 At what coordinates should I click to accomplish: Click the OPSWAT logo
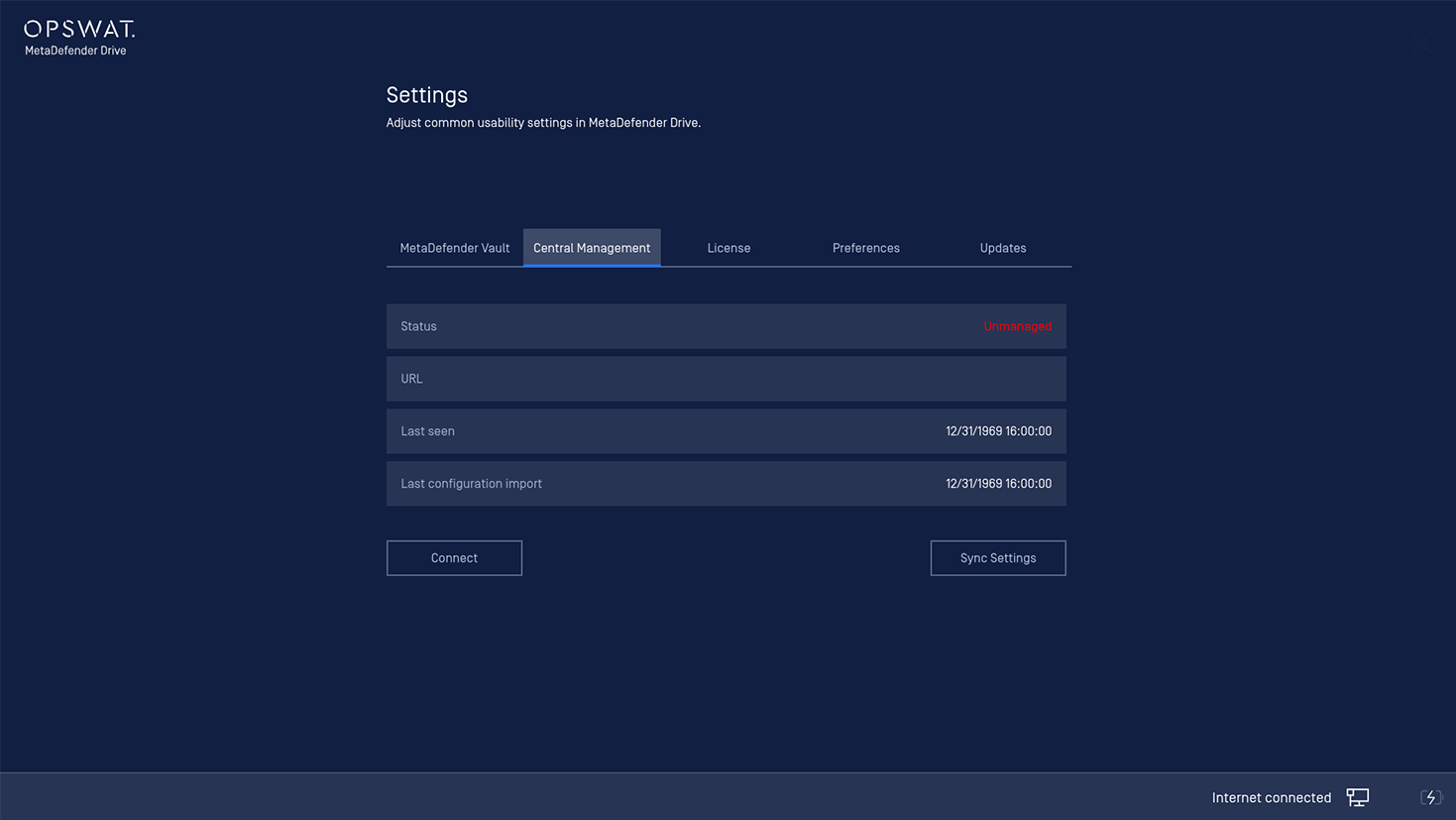[x=79, y=29]
